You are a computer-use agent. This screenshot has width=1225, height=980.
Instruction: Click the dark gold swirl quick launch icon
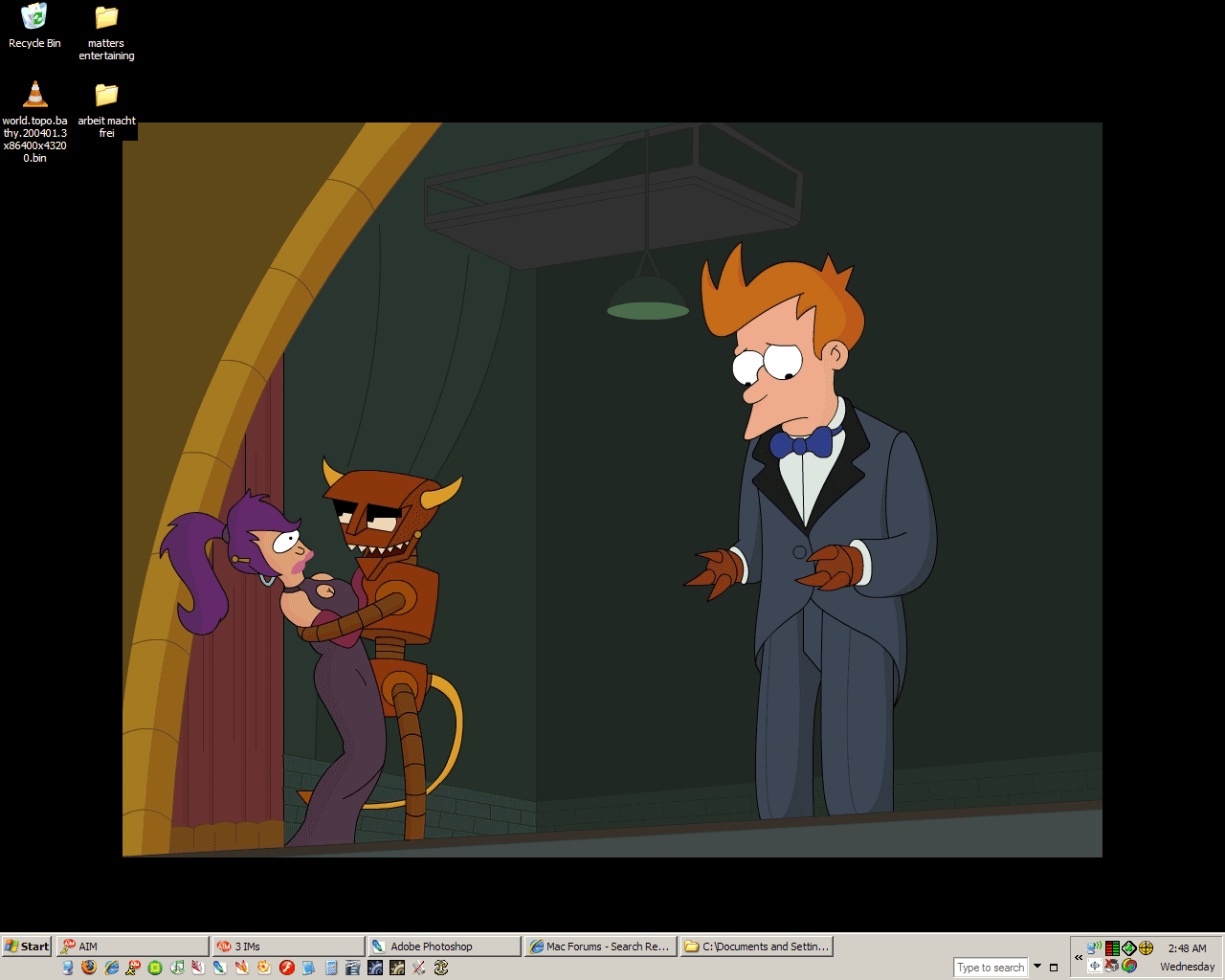(x=397, y=968)
